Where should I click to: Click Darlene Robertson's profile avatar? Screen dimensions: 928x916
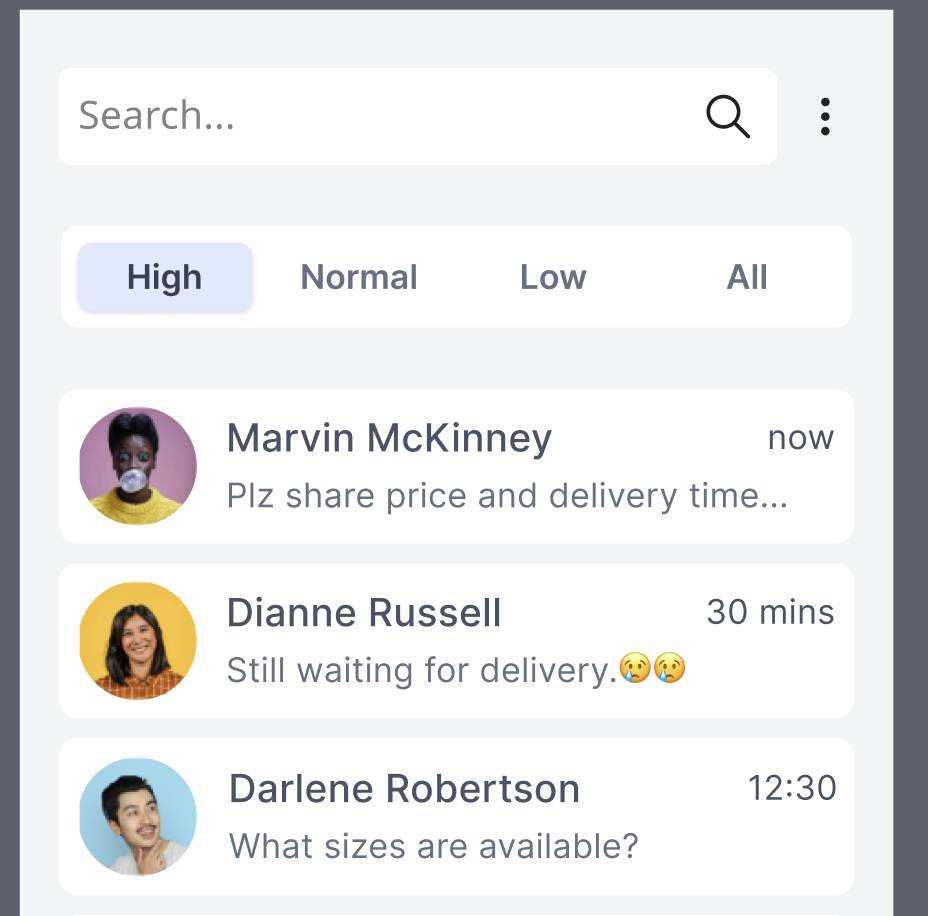(x=138, y=816)
